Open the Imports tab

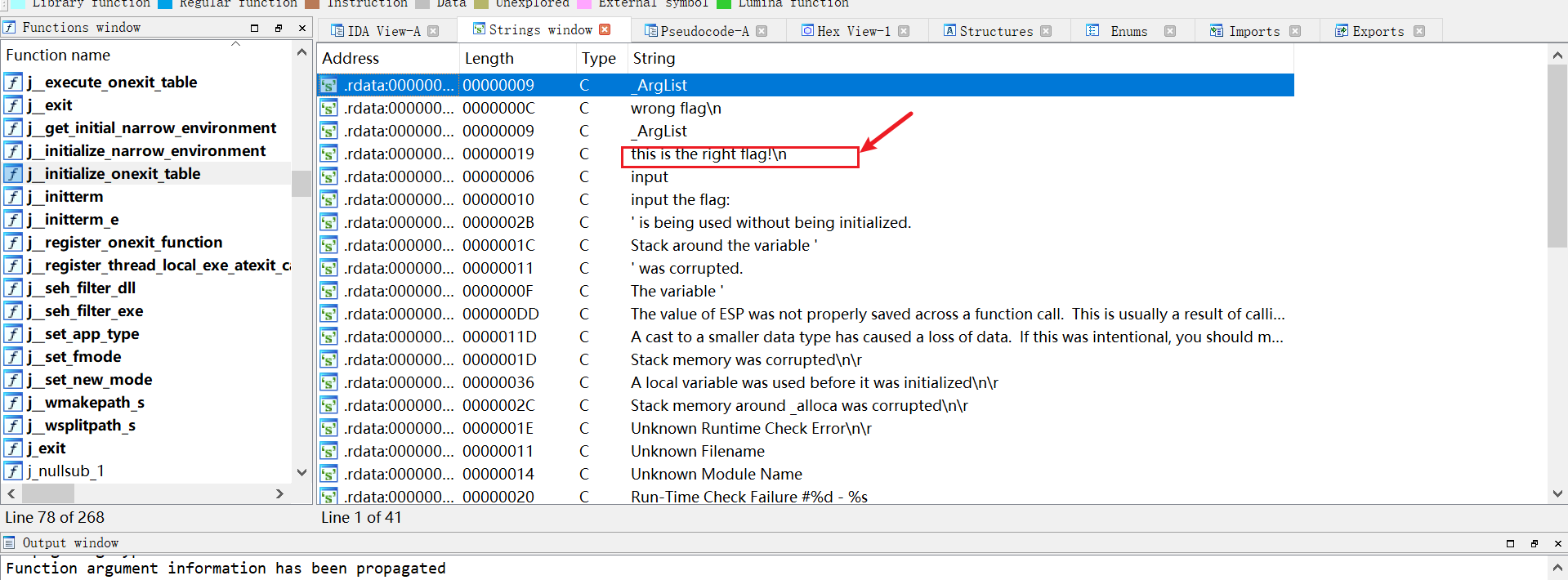pyautogui.click(x=1253, y=31)
